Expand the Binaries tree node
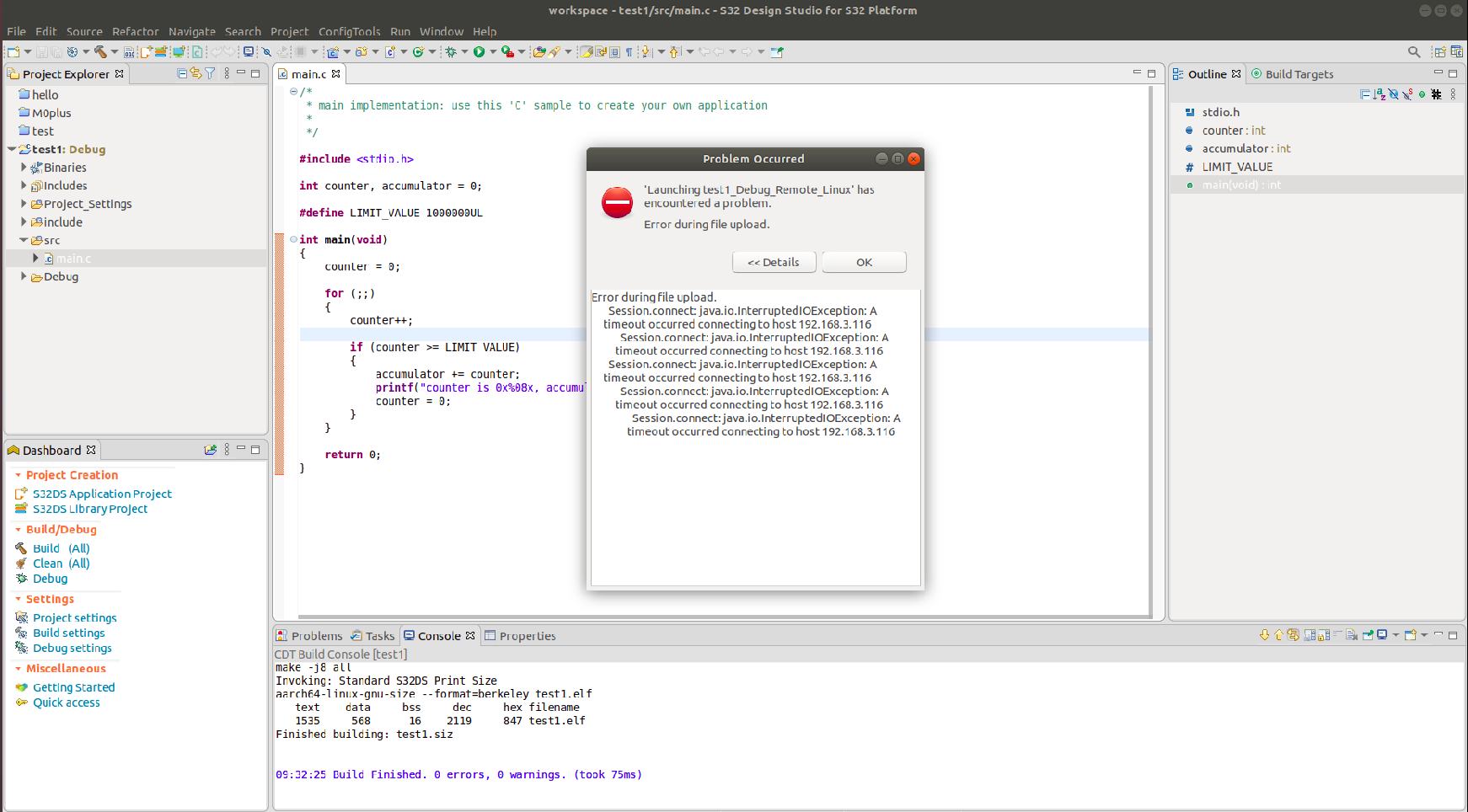This screenshot has width=1468, height=812. (x=24, y=168)
